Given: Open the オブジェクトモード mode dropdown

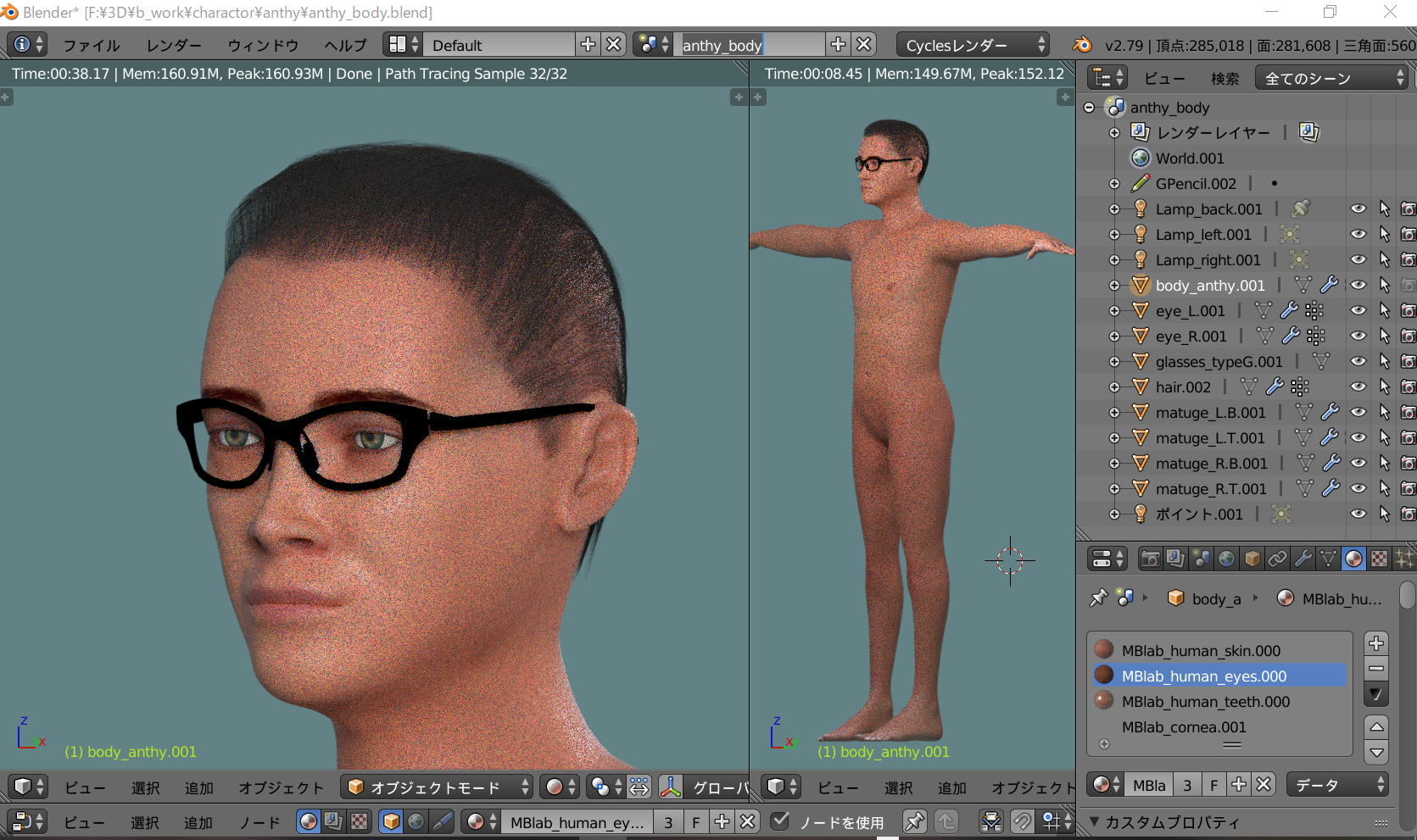Looking at the screenshot, I should pyautogui.click(x=438, y=787).
